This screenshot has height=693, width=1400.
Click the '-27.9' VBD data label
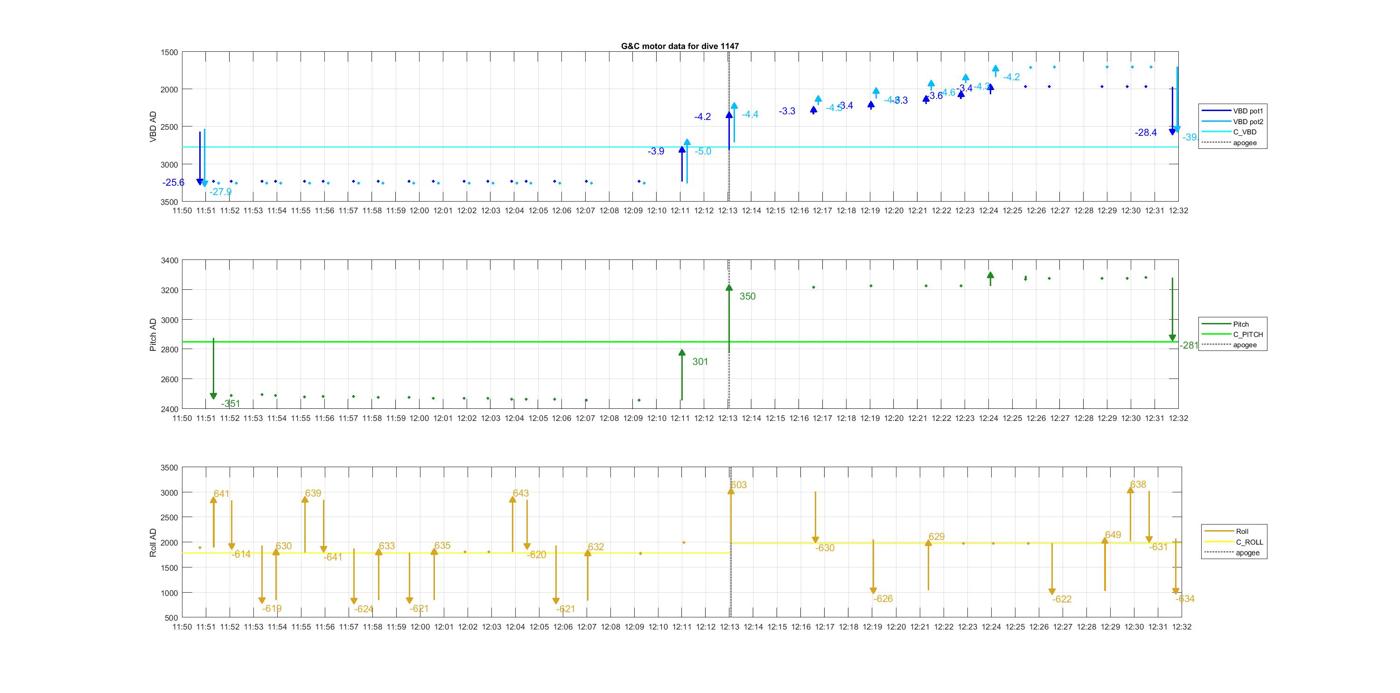click(x=221, y=192)
